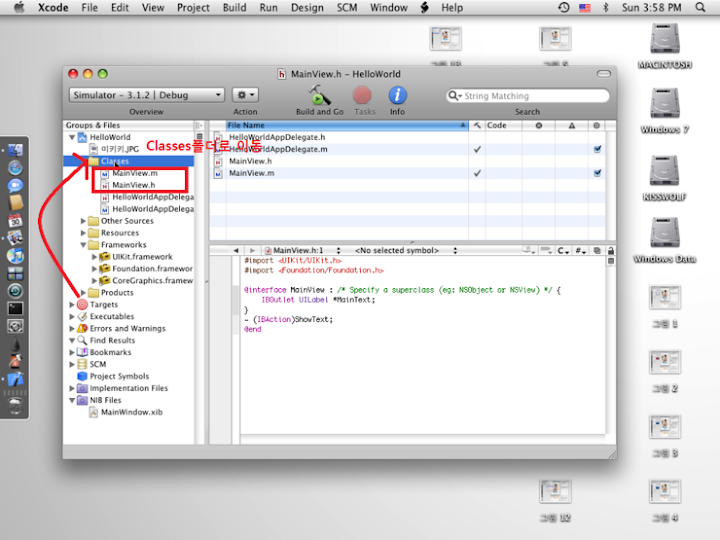
Task: Click the Implementation Files smart group icon
Action: pyautogui.click(x=82, y=388)
